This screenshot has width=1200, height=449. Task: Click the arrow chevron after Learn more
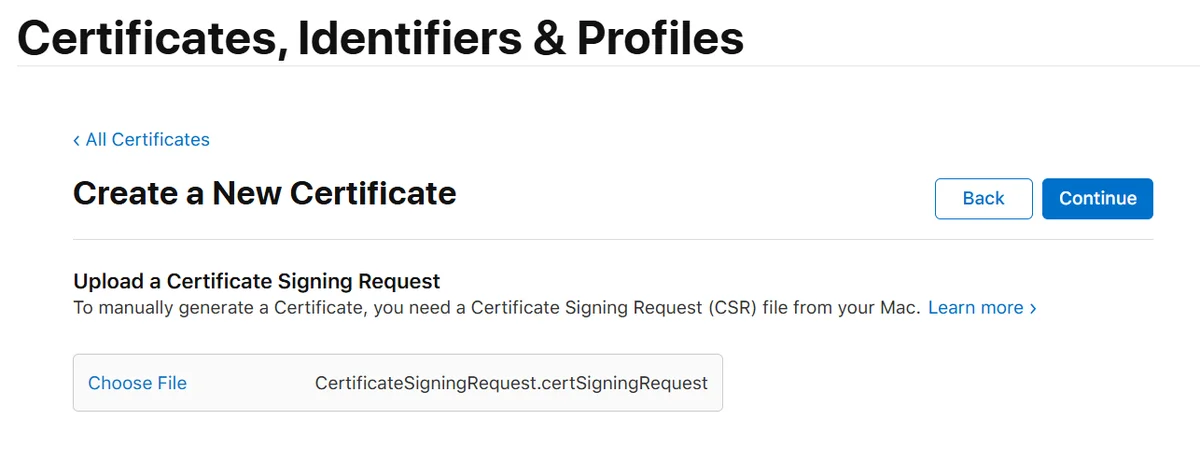click(1033, 308)
